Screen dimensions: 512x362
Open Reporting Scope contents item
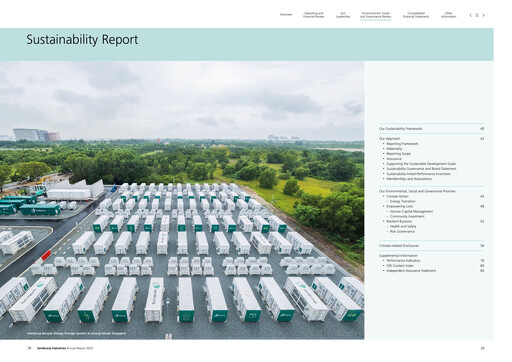tap(399, 154)
